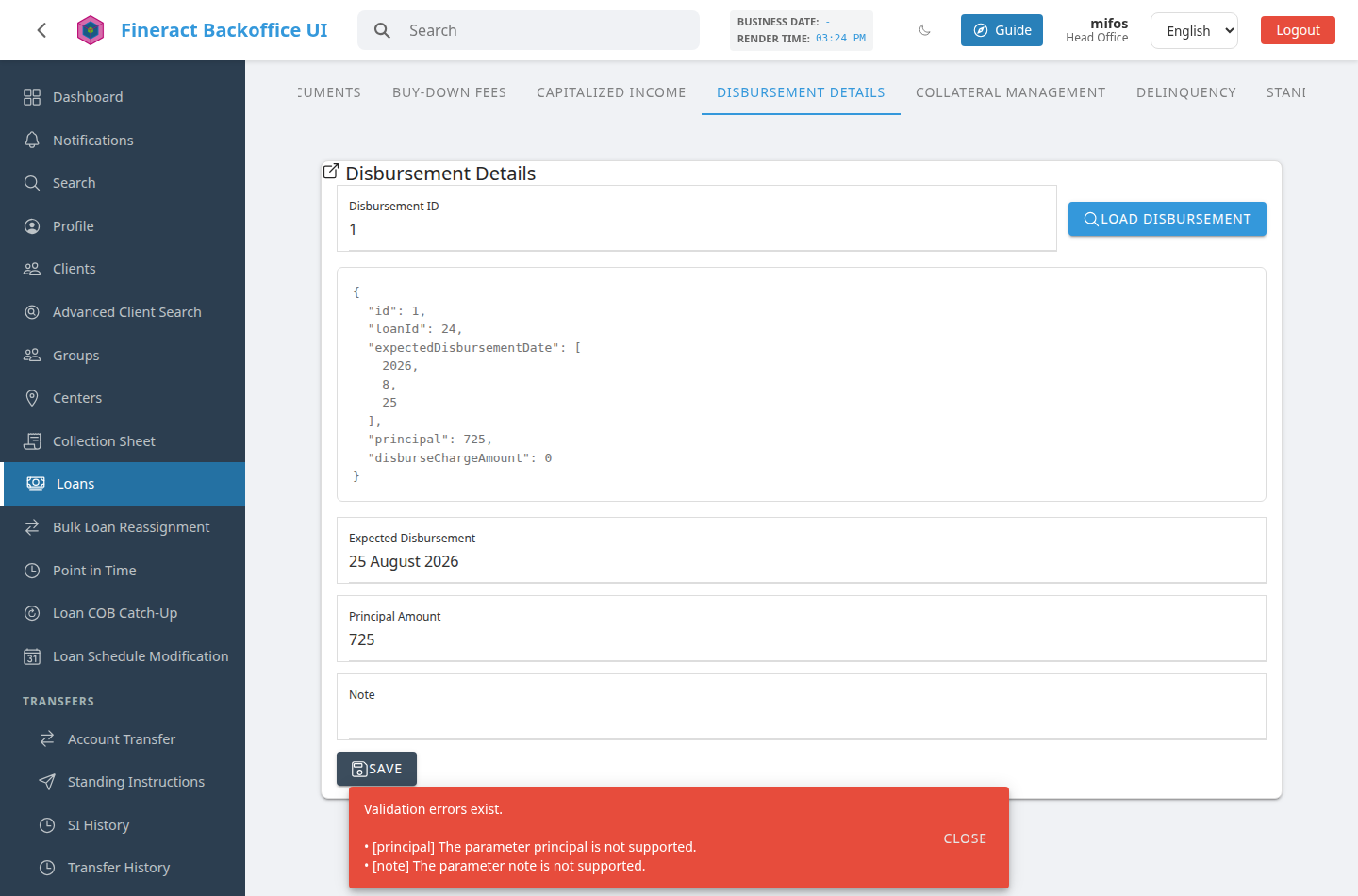Click the back arrow icon
This screenshot has height=896, width=1358.
click(x=41, y=30)
